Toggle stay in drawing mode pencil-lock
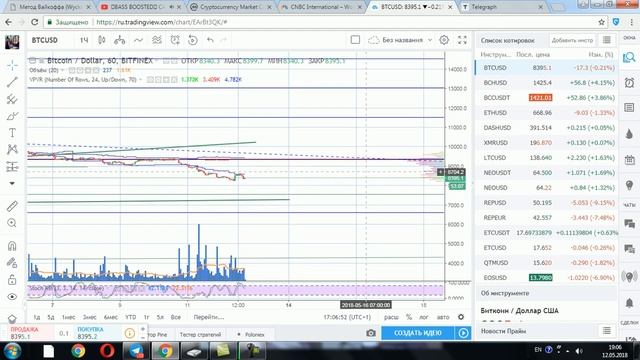The height and width of the screenshot is (360, 640). [12, 263]
